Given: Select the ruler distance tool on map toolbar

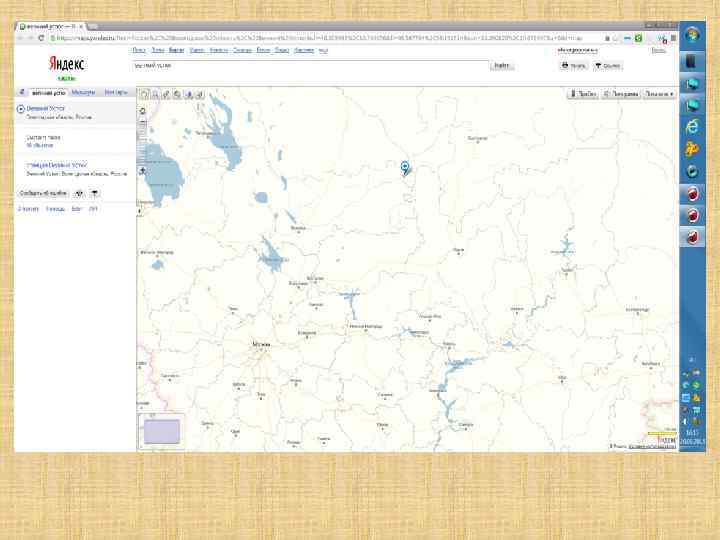Looking at the screenshot, I should 166,95.
